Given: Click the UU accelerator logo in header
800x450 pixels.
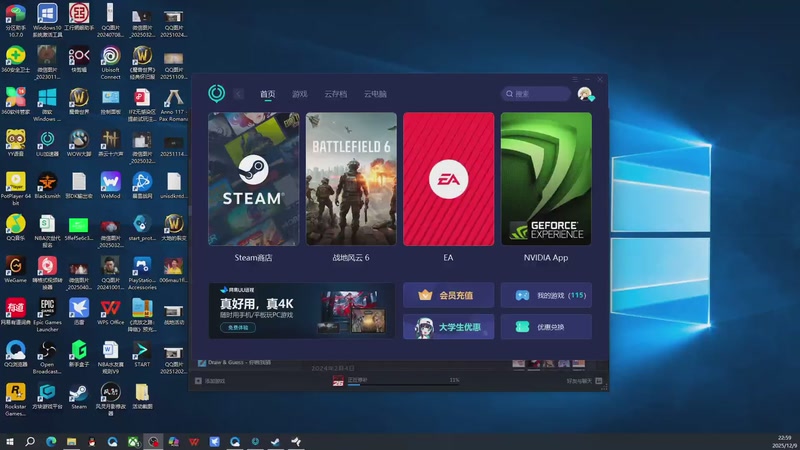Looking at the screenshot, I should click(217, 93).
